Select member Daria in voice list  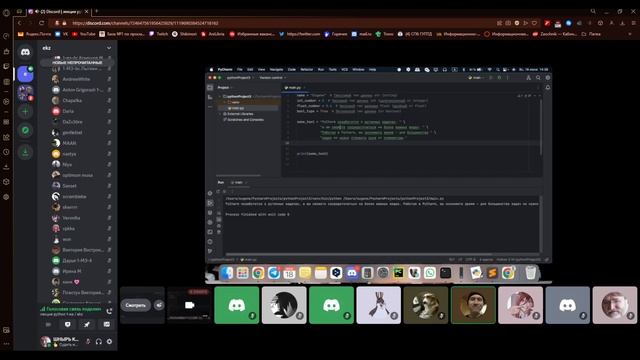coord(82,111)
